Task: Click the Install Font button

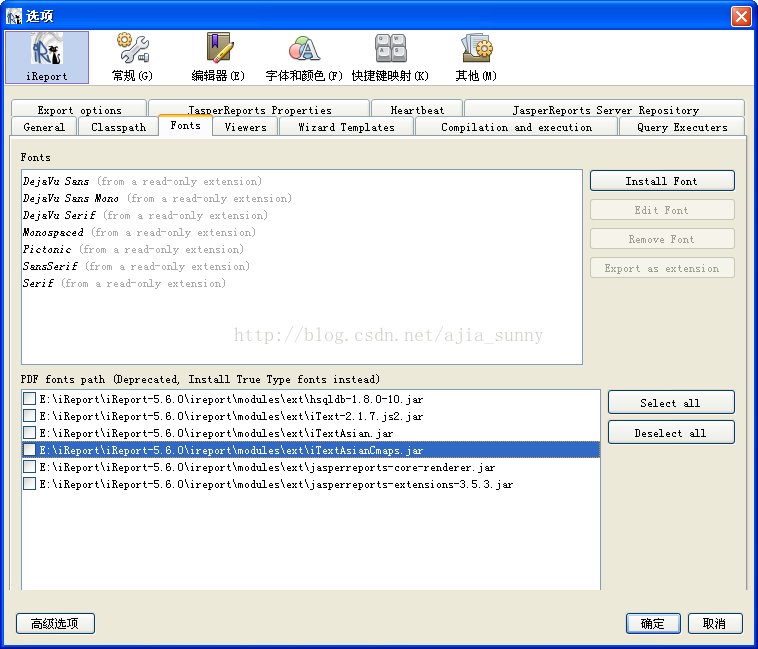Action: coord(662,181)
